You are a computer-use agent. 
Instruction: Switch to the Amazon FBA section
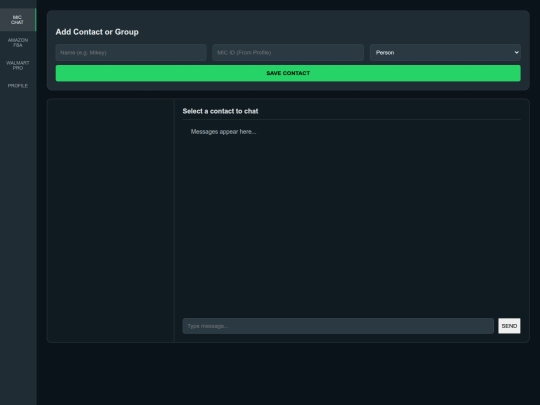[x=18, y=42]
